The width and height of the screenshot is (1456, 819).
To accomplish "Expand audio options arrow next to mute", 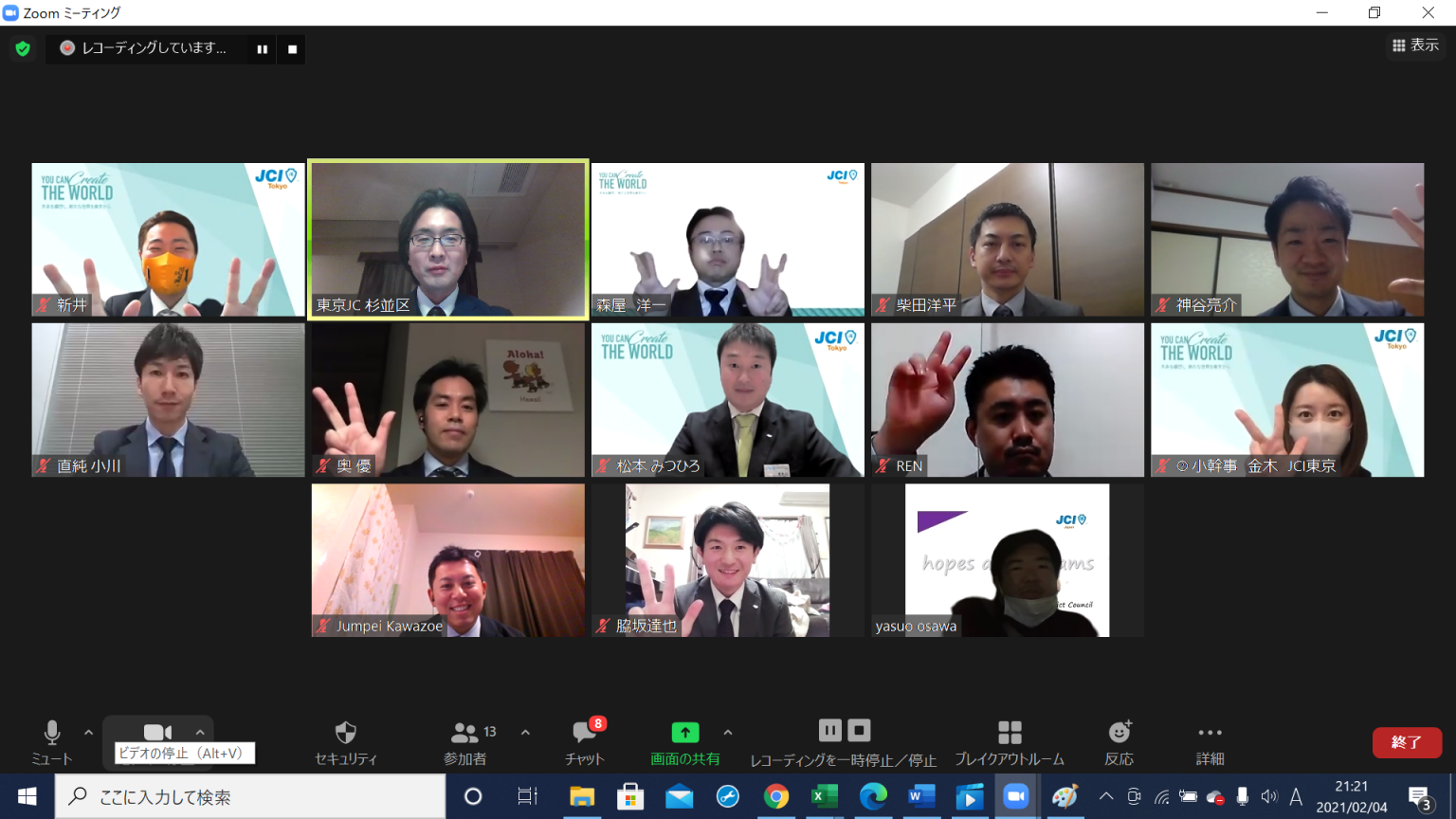I will click(x=88, y=732).
